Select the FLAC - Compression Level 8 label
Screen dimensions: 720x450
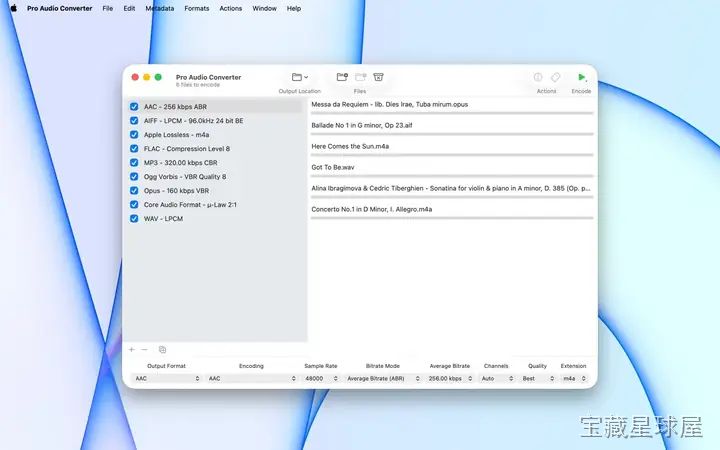[x=187, y=149]
